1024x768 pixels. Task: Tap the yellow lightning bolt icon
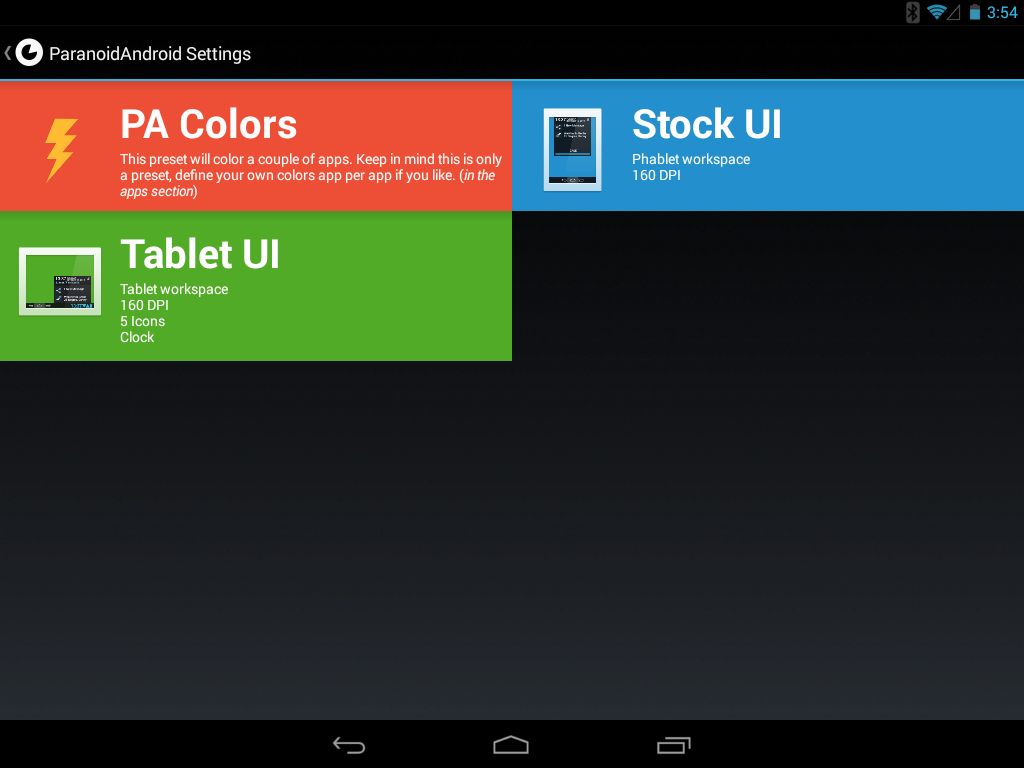point(61,150)
